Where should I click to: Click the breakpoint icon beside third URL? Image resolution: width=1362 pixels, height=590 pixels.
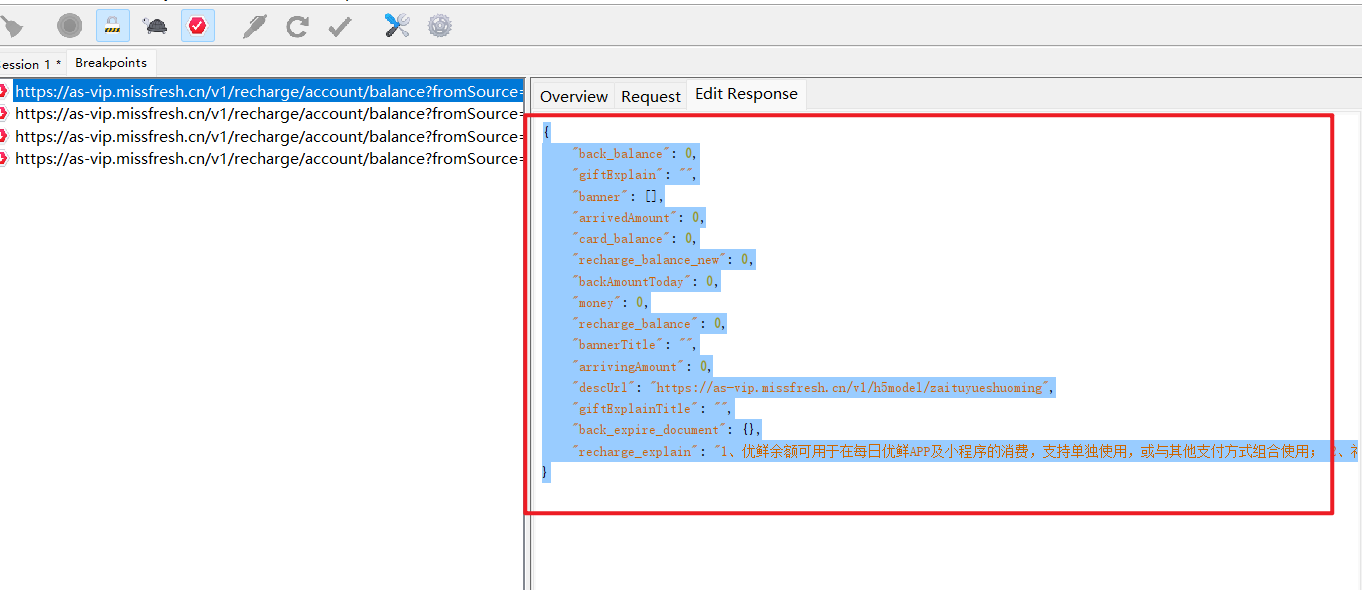click(x=4, y=136)
